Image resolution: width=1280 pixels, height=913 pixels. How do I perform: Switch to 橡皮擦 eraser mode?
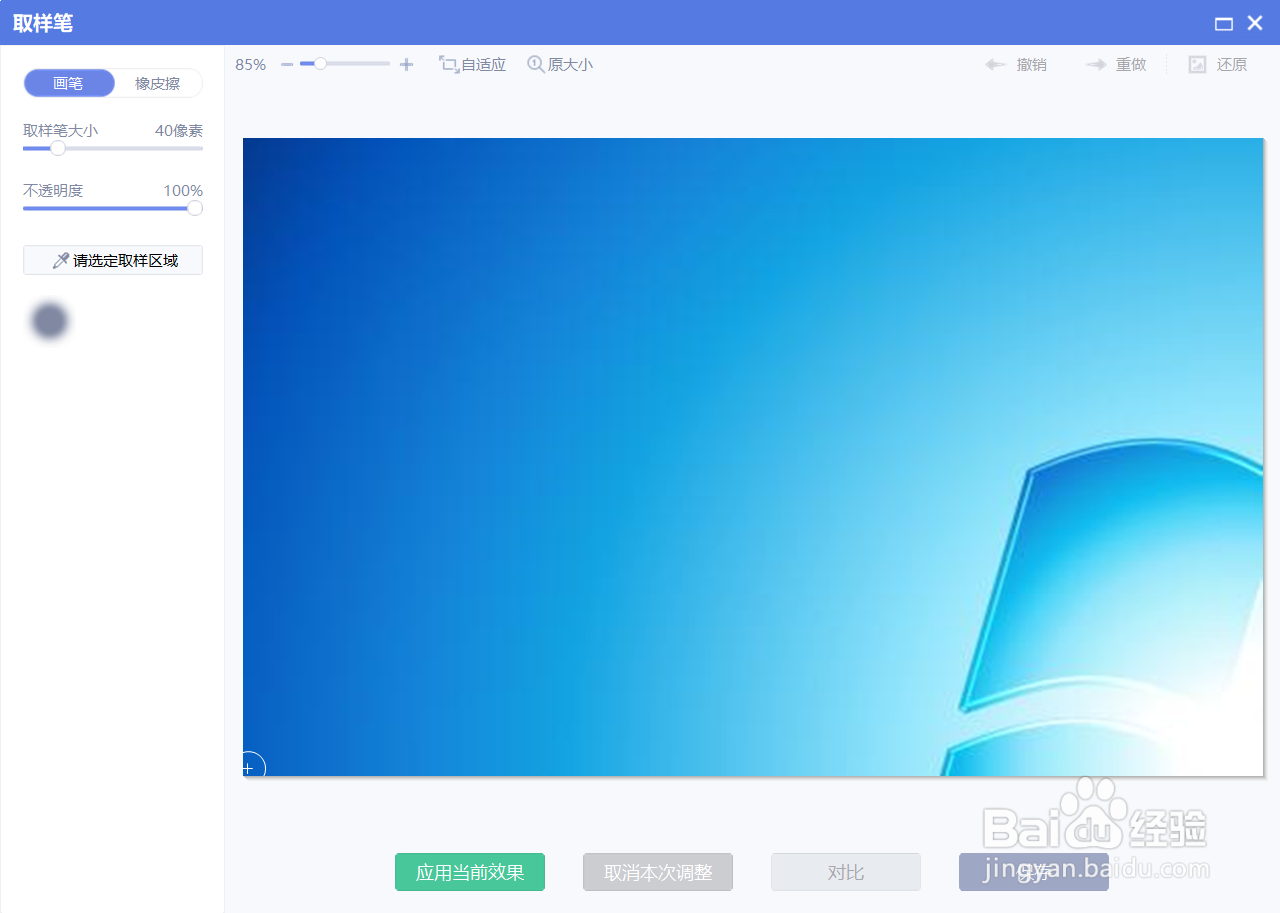pyautogui.click(x=158, y=83)
